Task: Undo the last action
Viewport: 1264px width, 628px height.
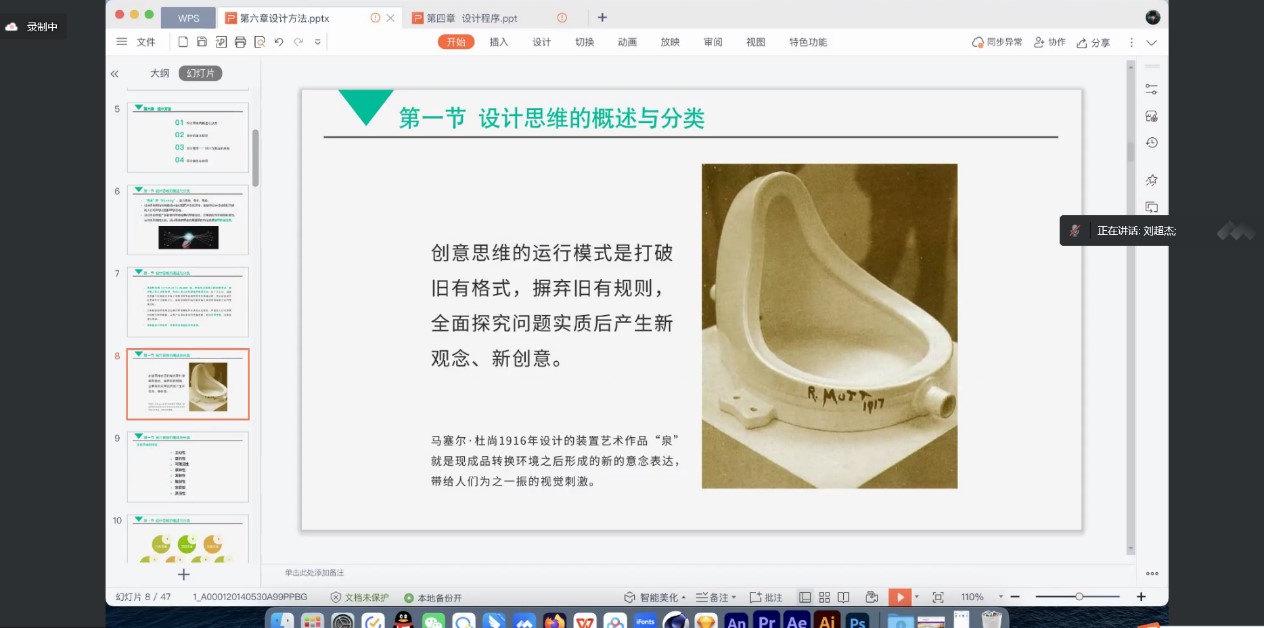Action: click(279, 42)
